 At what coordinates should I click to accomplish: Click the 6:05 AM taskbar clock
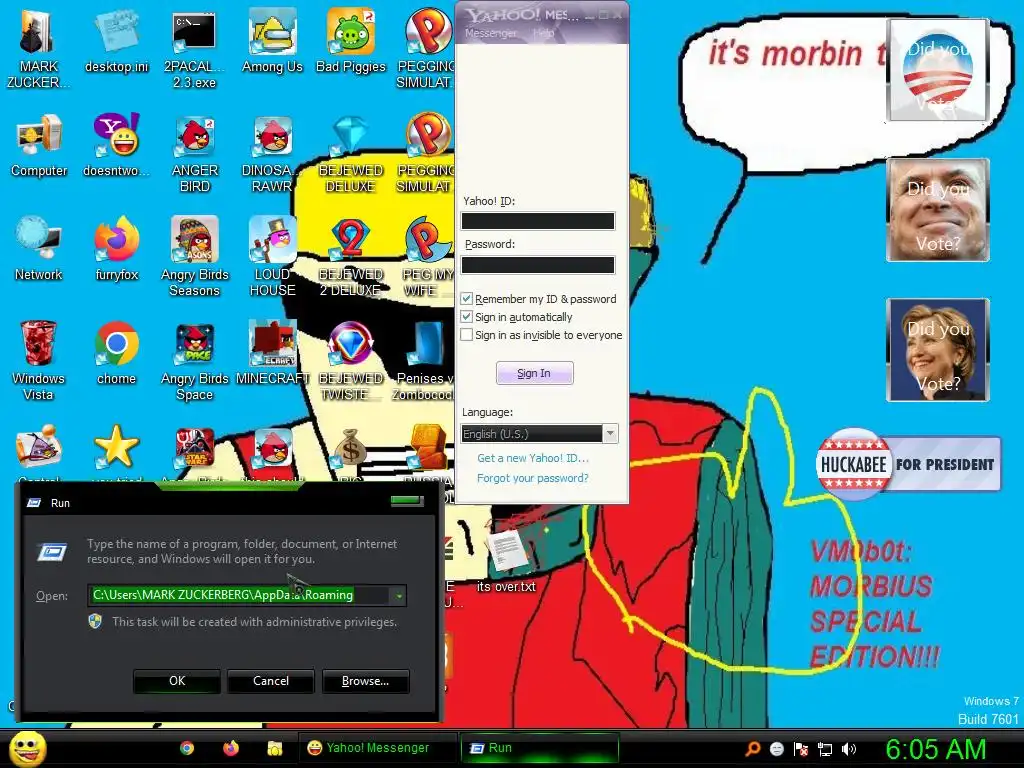(x=935, y=749)
